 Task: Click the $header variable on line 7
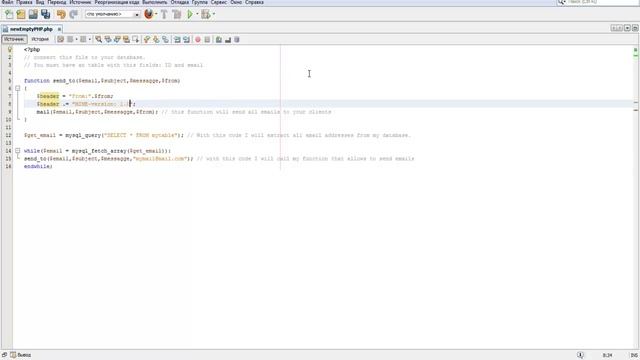[x=48, y=96]
